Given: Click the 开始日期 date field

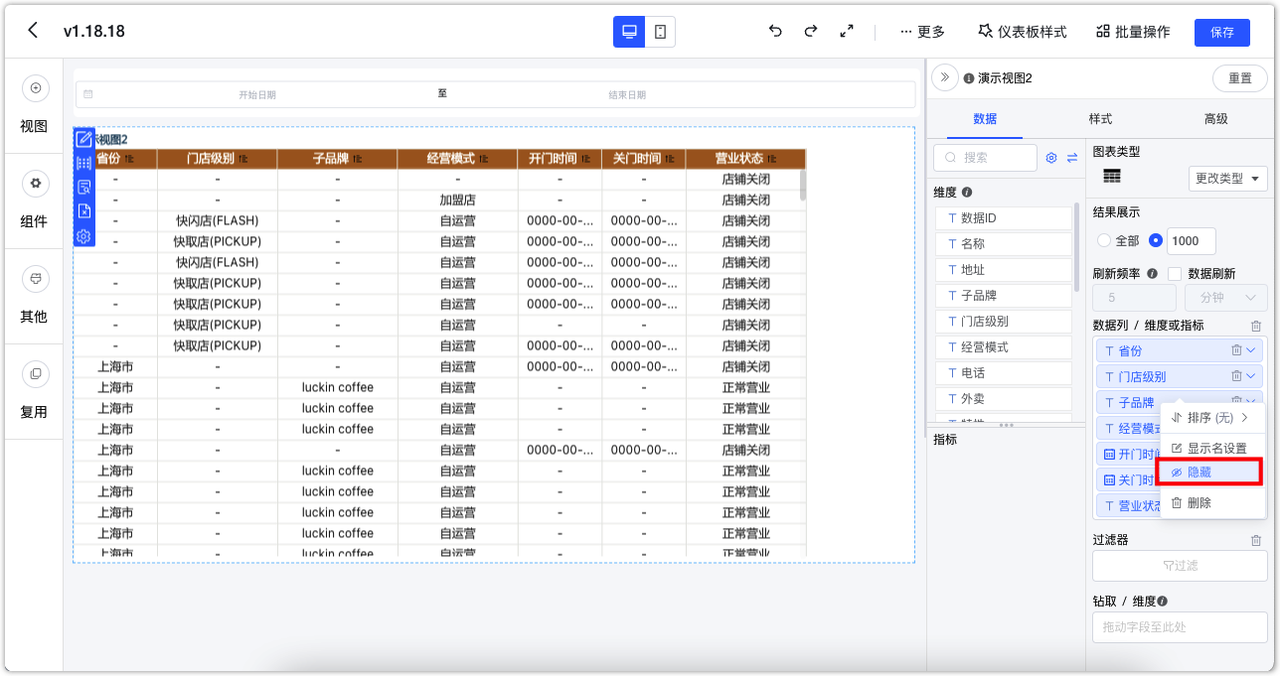Looking at the screenshot, I should (x=257, y=94).
